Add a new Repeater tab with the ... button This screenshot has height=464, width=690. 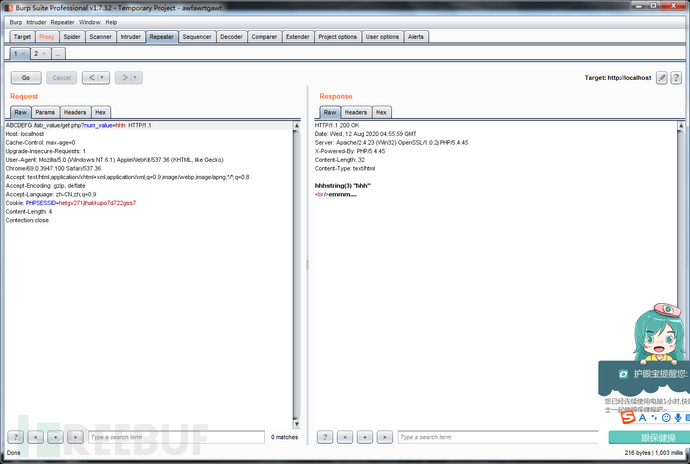[x=58, y=54]
